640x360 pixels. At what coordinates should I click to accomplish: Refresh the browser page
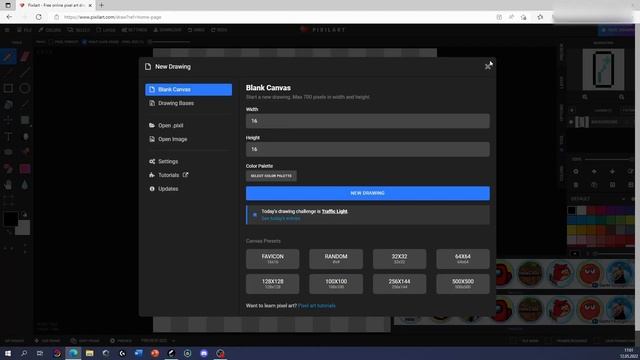38,17
